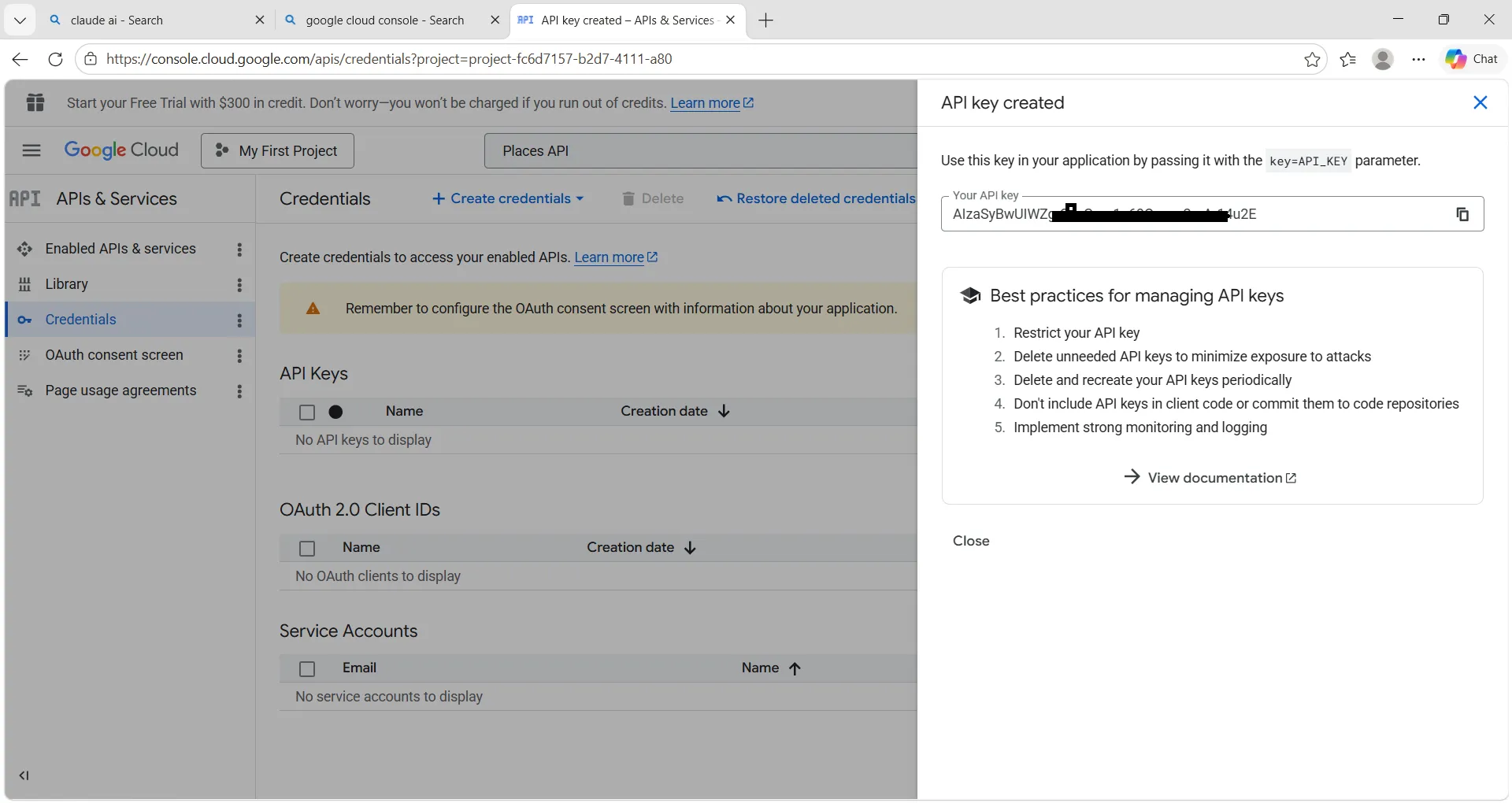Open more options for Library

coord(239,285)
